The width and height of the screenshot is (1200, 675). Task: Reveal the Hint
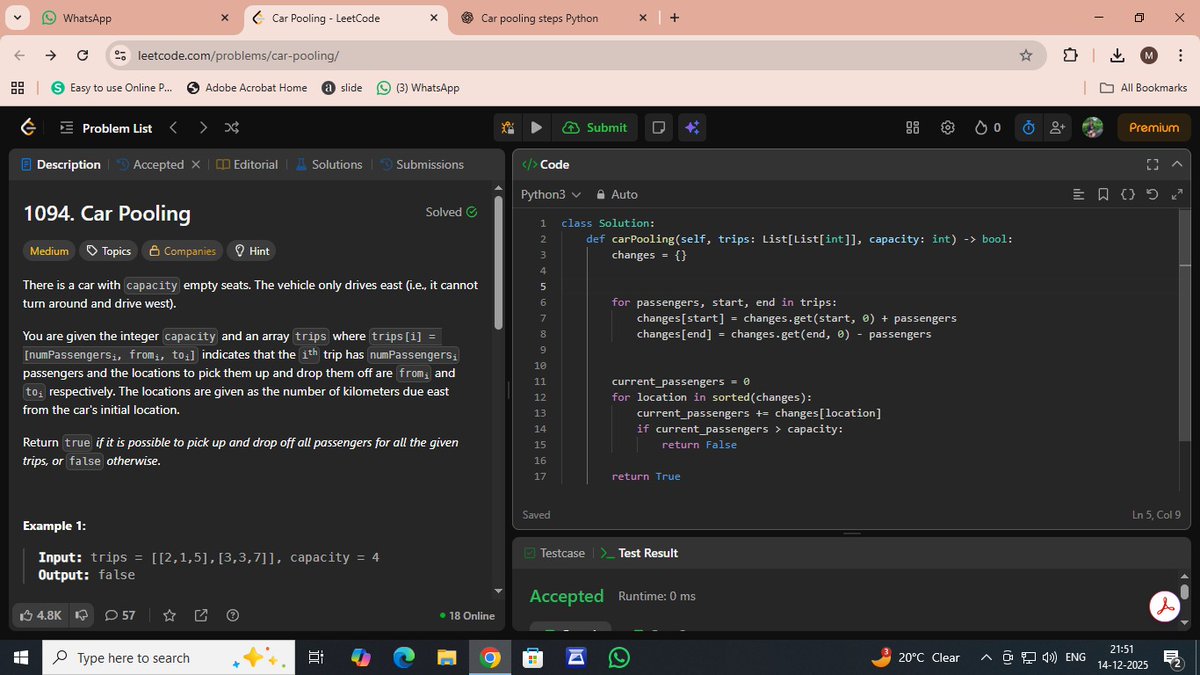(251, 251)
